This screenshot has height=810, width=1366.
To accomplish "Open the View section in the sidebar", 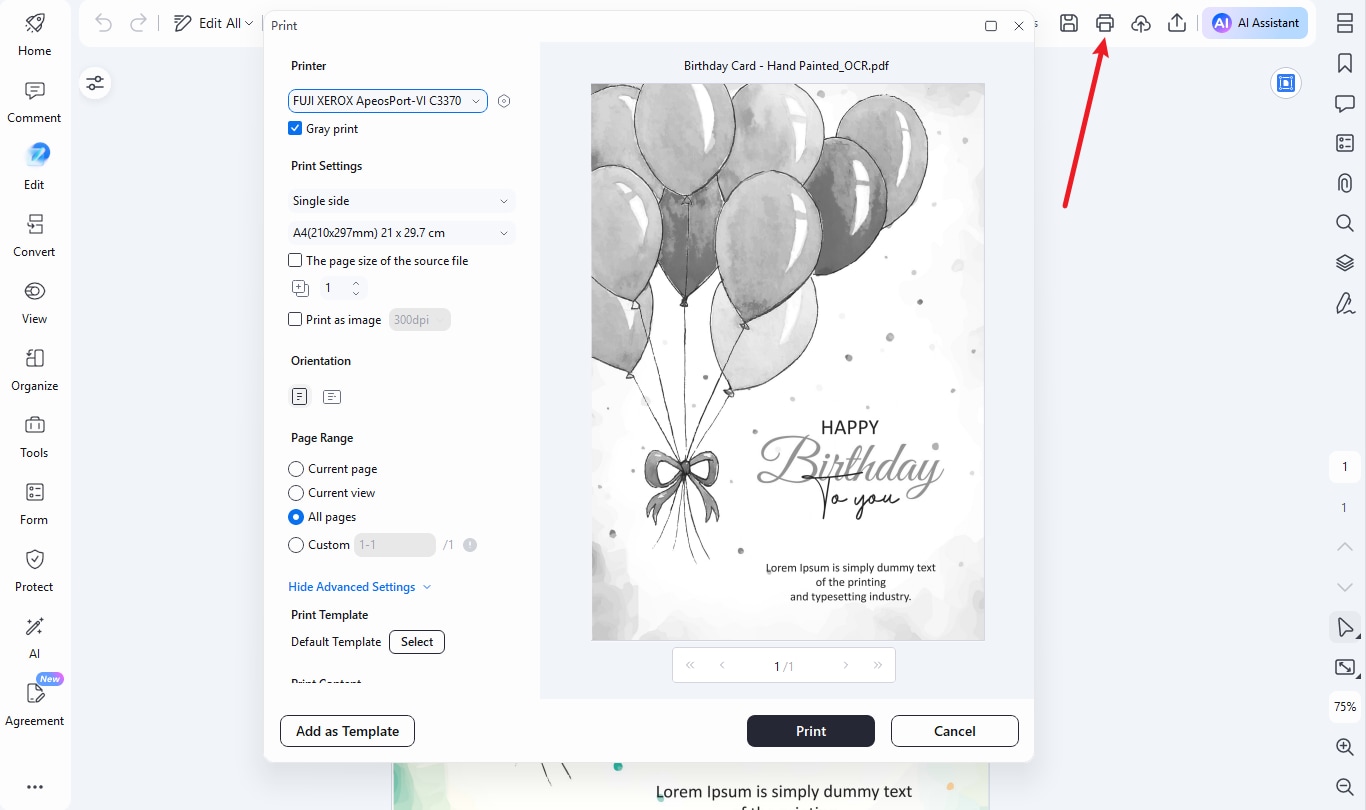I will pos(34,302).
